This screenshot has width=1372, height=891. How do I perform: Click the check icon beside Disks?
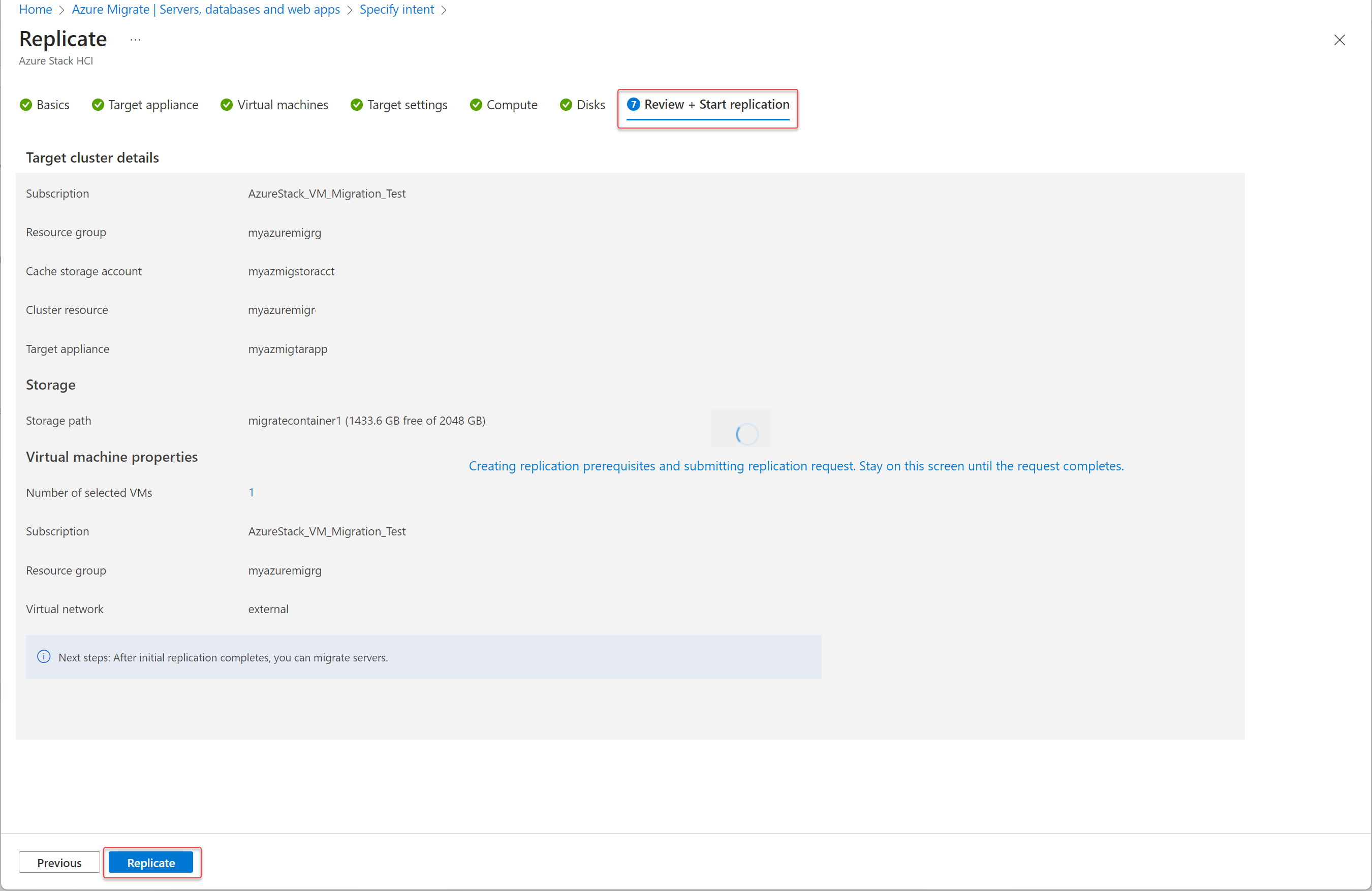point(566,104)
